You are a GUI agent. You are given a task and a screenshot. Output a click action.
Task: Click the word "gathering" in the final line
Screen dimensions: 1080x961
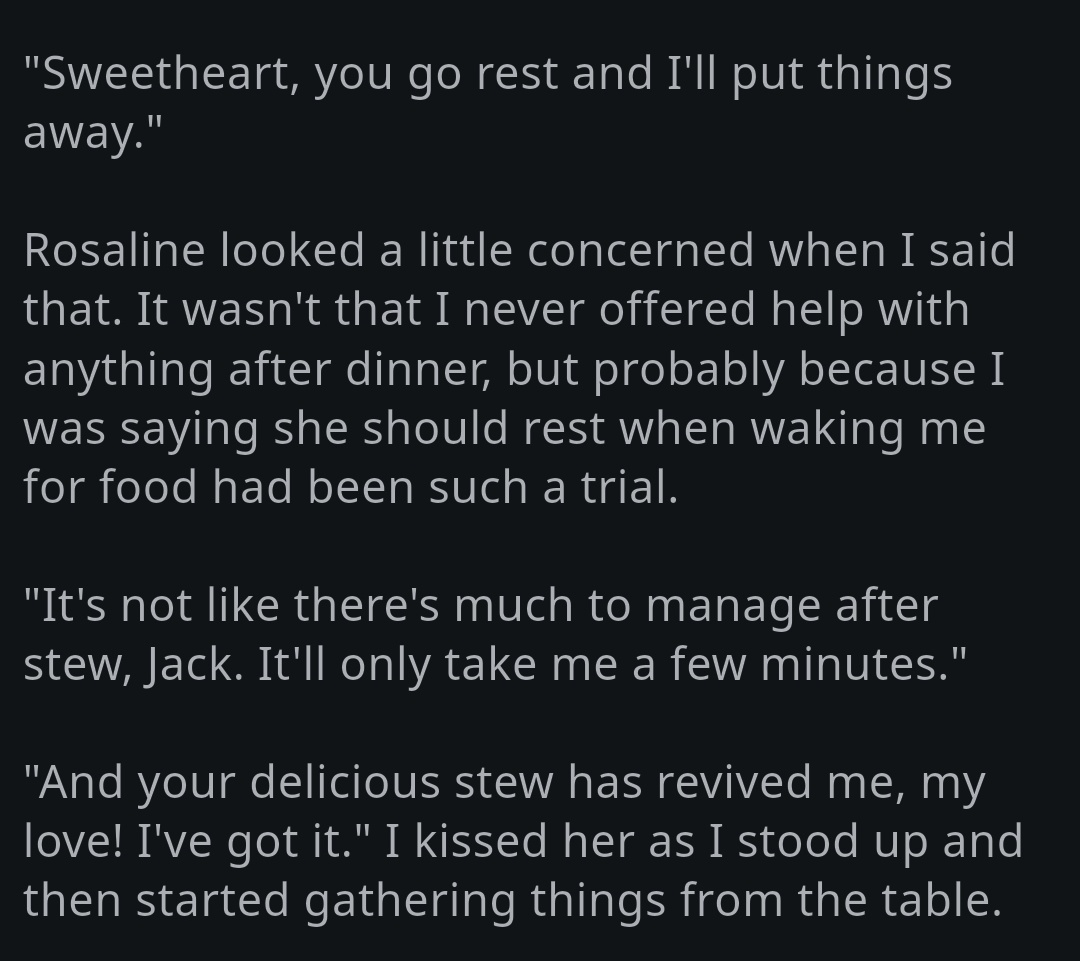[410, 900]
